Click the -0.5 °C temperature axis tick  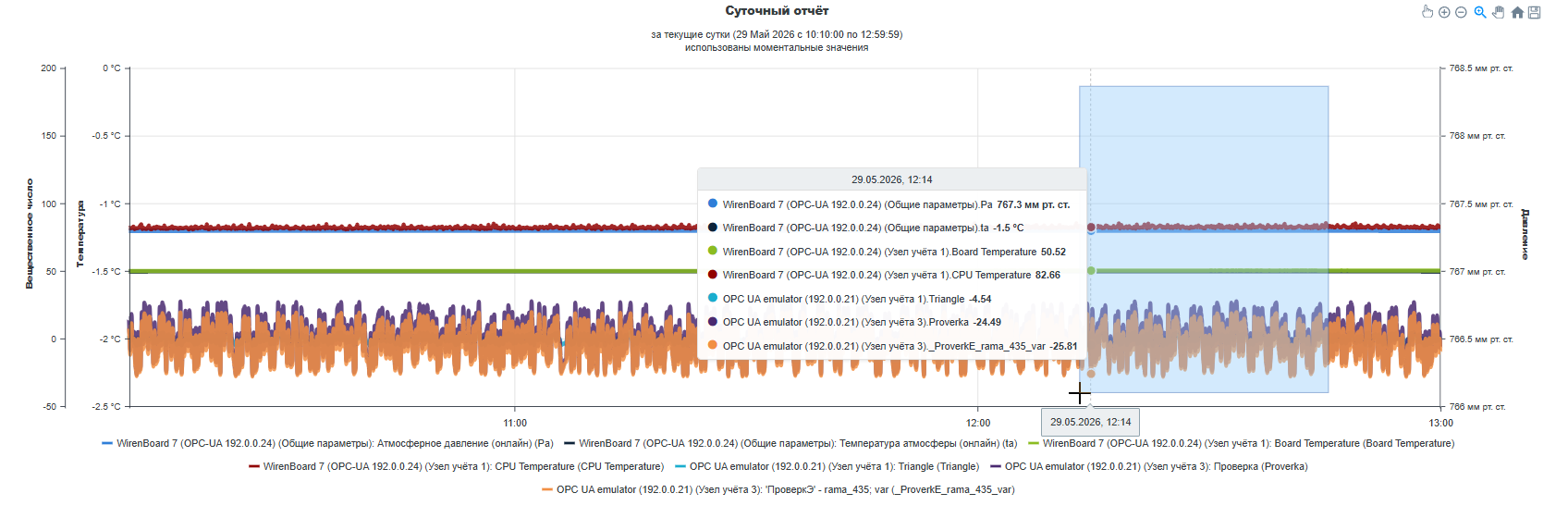pyautogui.click(x=106, y=136)
